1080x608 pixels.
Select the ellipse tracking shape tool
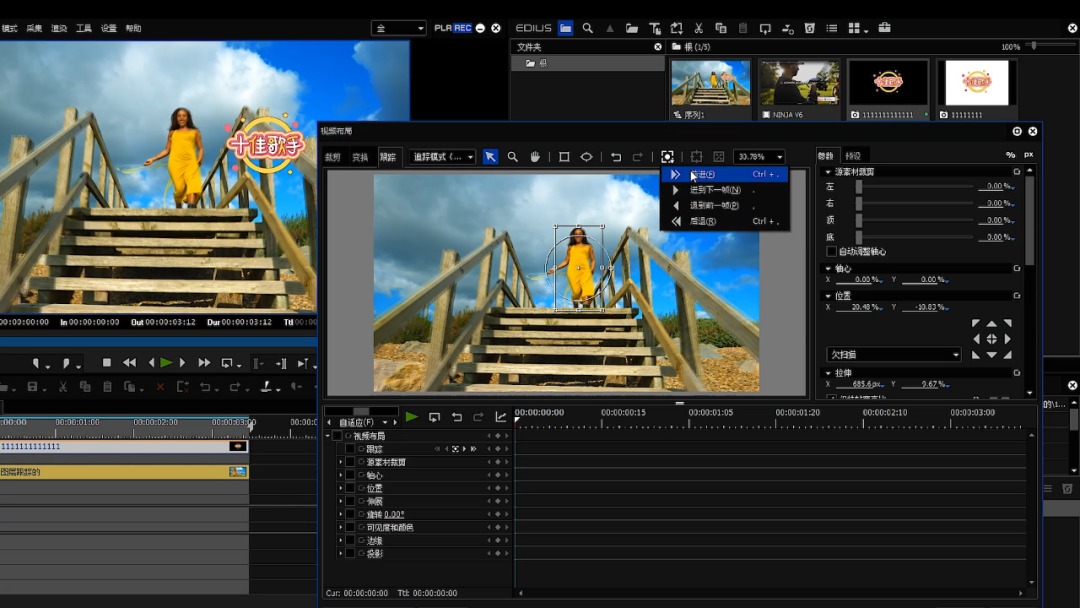587,157
